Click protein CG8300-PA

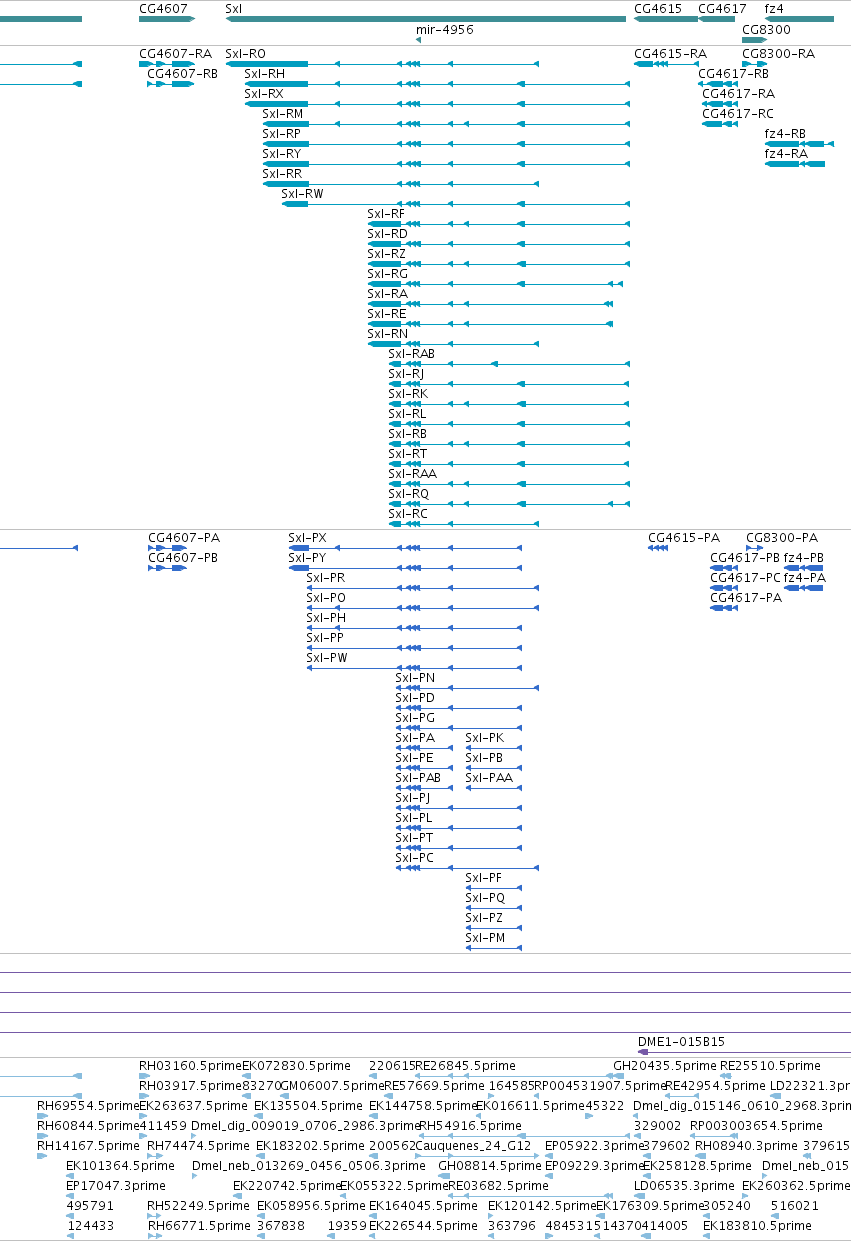pyautogui.click(x=782, y=537)
